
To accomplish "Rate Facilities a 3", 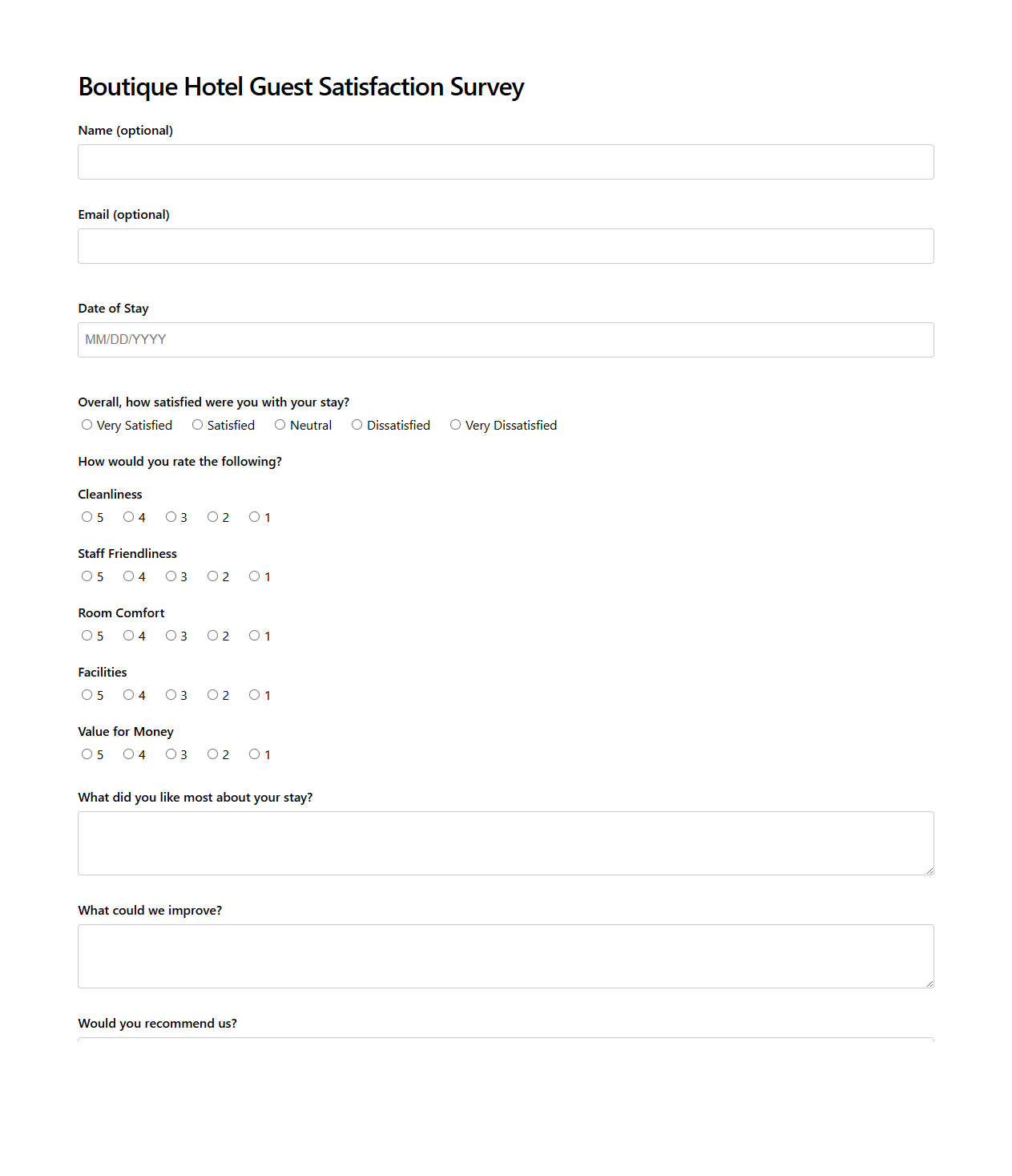I will pyautogui.click(x=171, y=694).
